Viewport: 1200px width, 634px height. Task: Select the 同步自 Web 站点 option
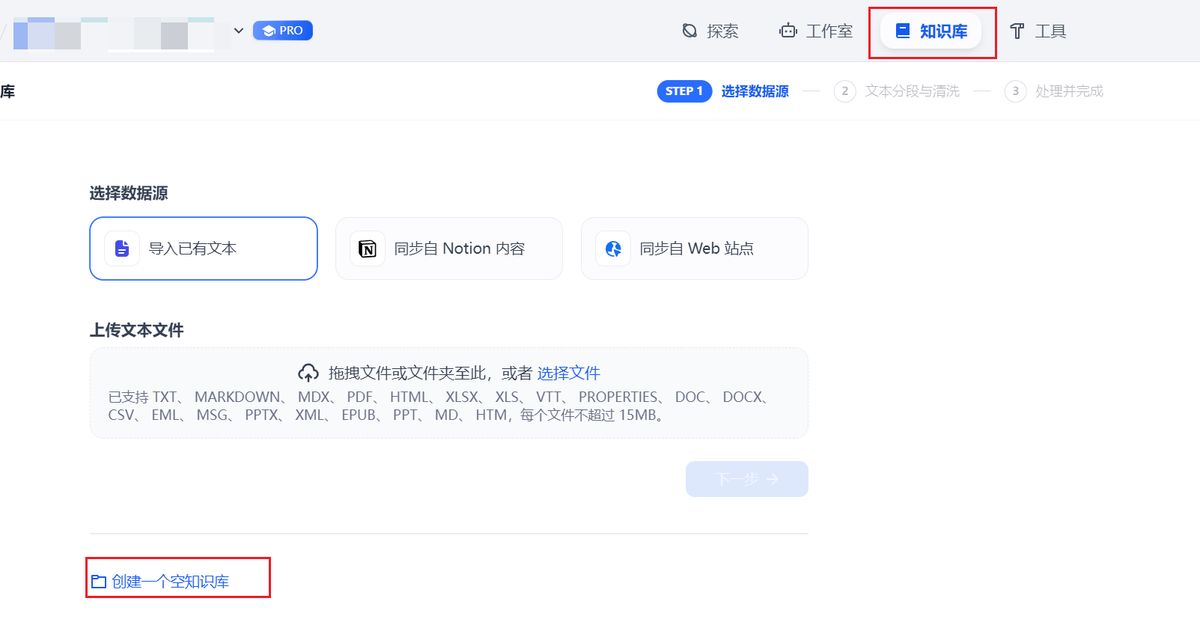click(694, 248)
